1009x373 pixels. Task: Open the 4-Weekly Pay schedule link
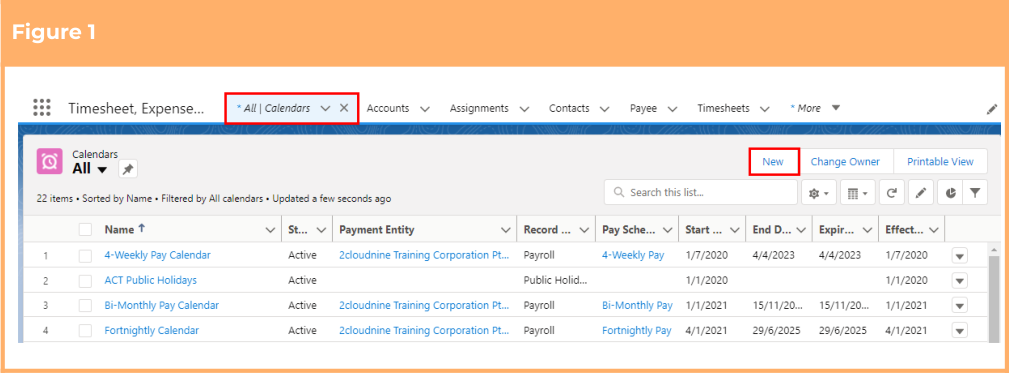pos(633,255)
